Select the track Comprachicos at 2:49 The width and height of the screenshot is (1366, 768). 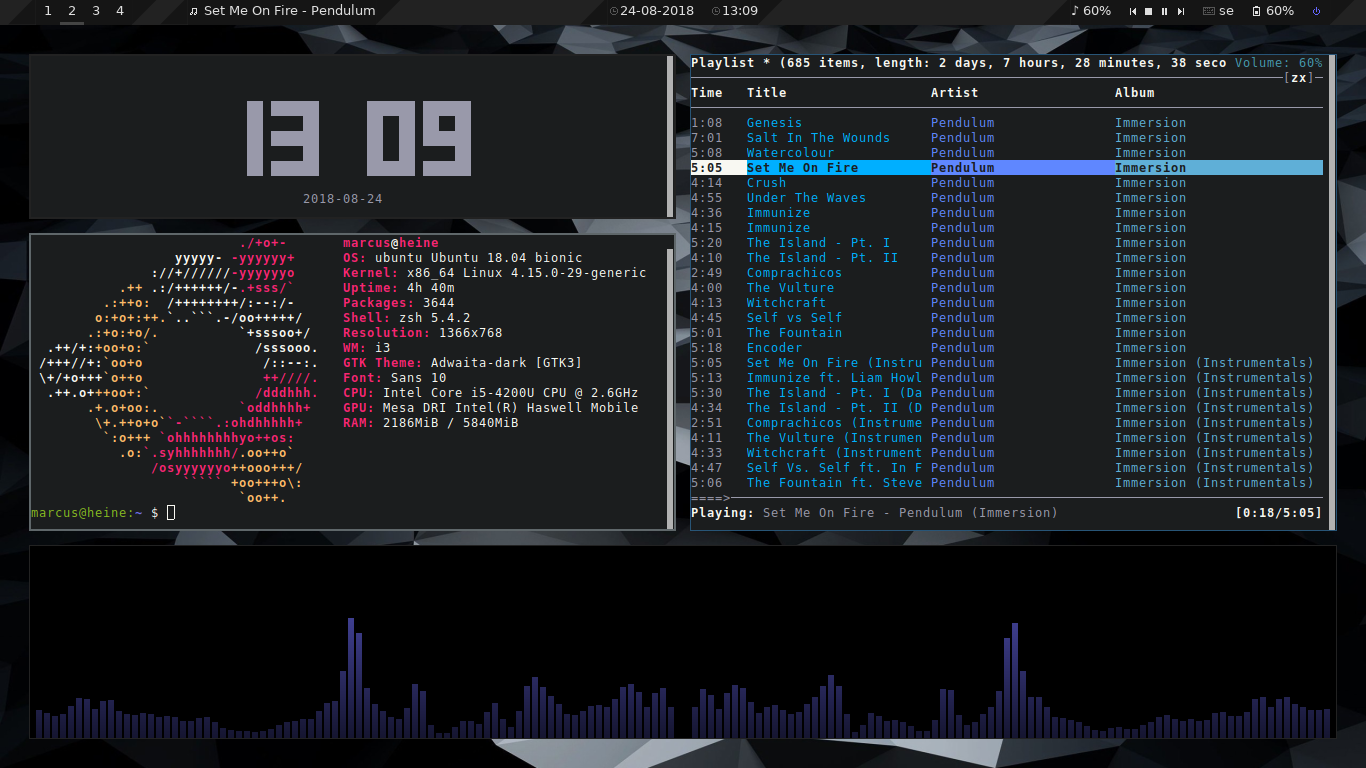point(1006,273)
